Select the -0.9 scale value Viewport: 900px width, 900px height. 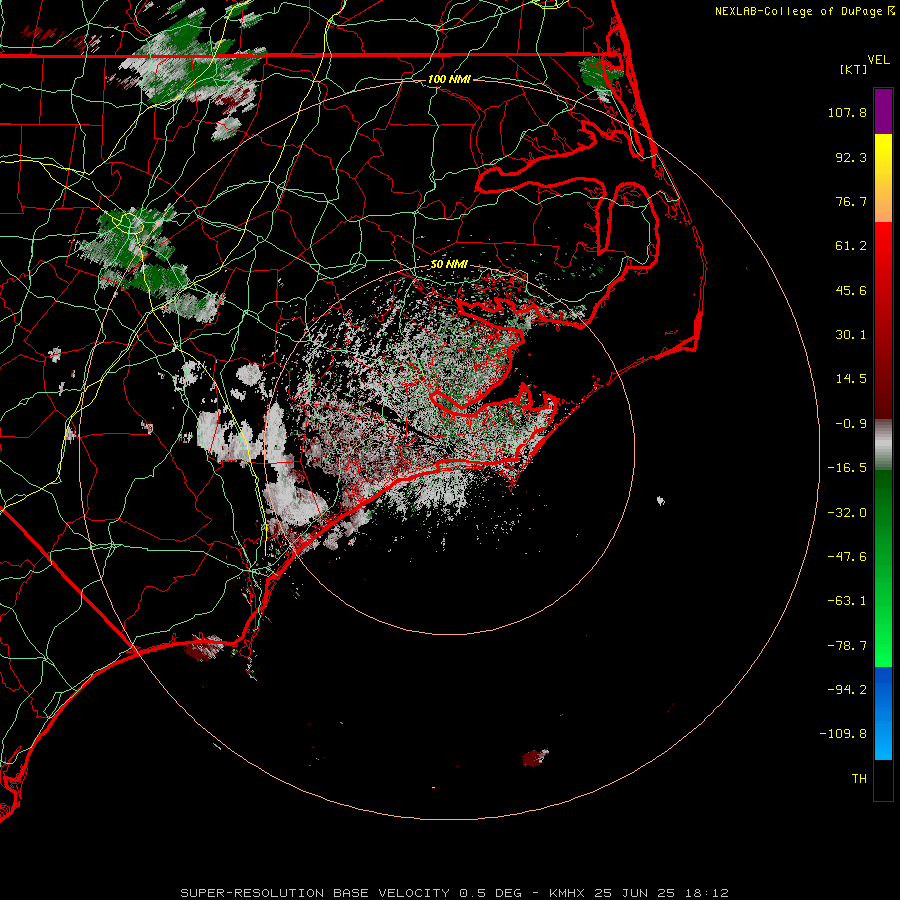click(851, 424)
